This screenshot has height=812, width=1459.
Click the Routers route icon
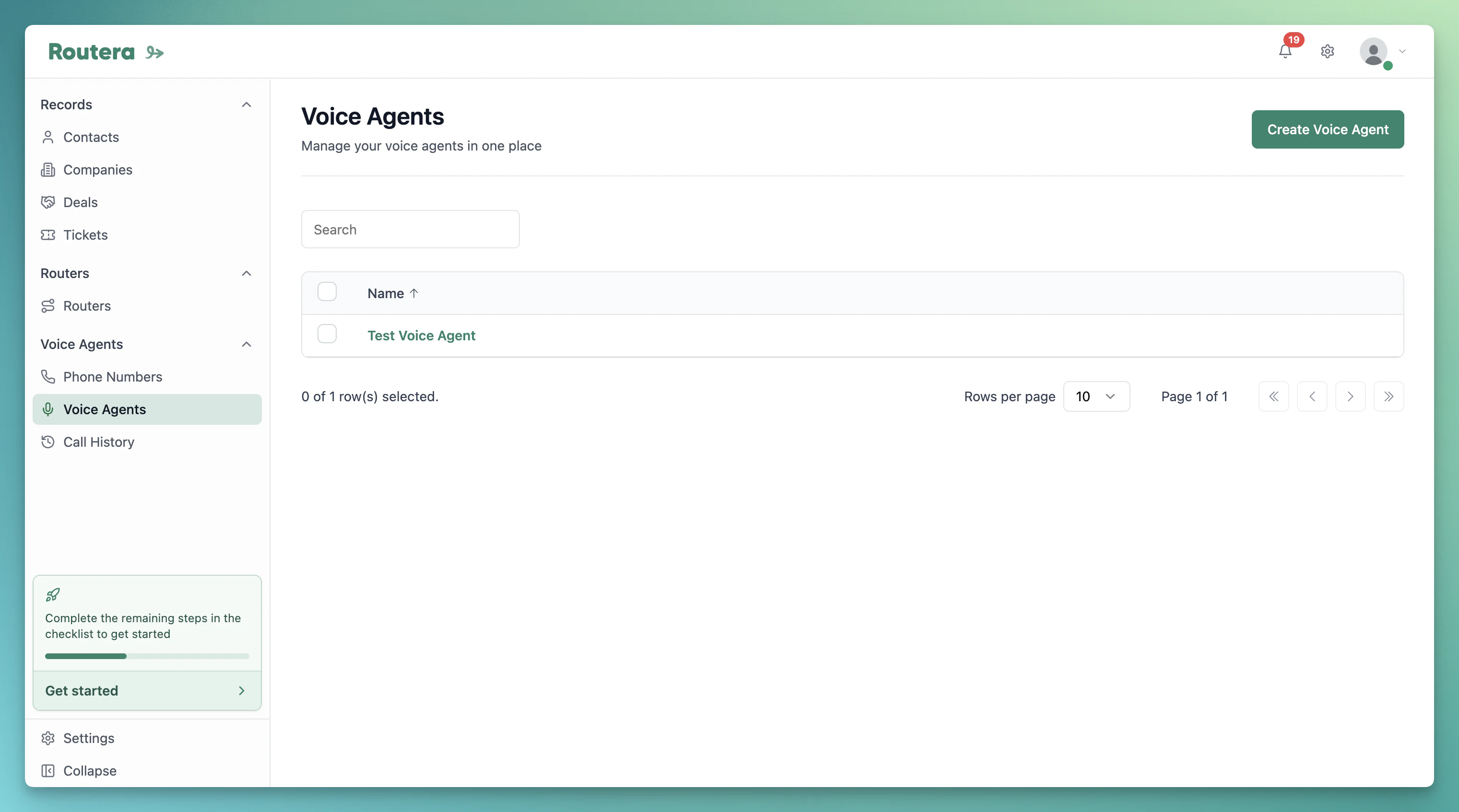pos(48,306)
